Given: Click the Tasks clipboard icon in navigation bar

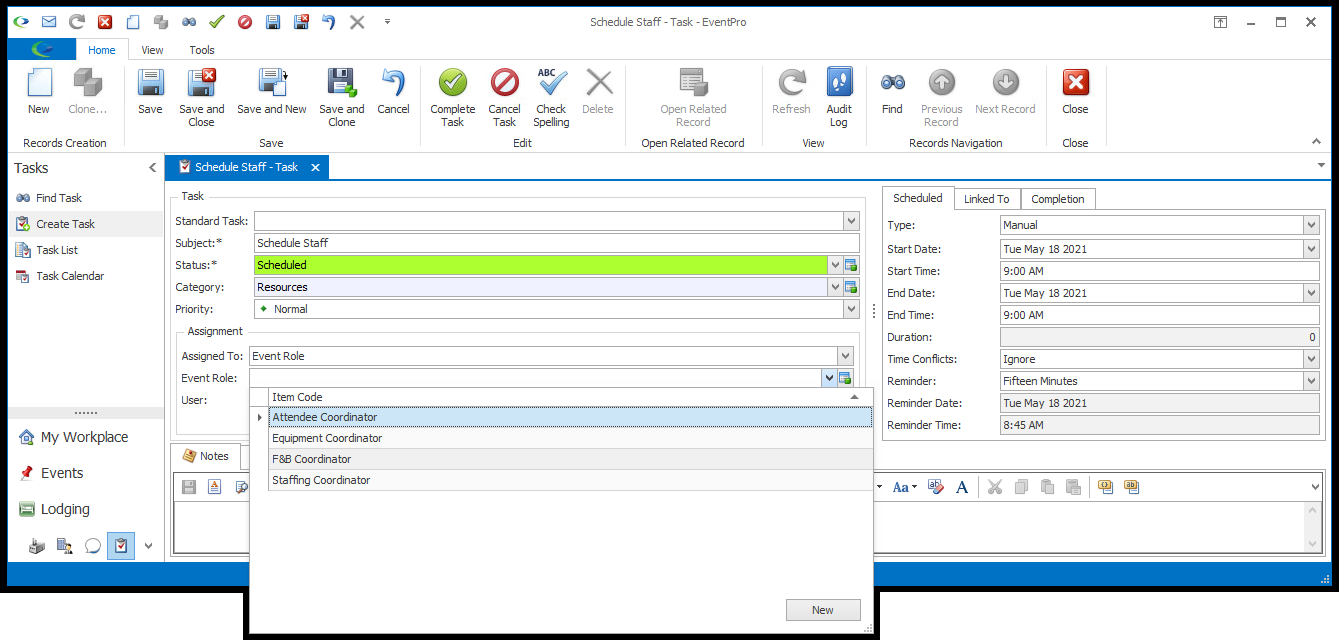Looking at the screenshot, I should point(121,546).
